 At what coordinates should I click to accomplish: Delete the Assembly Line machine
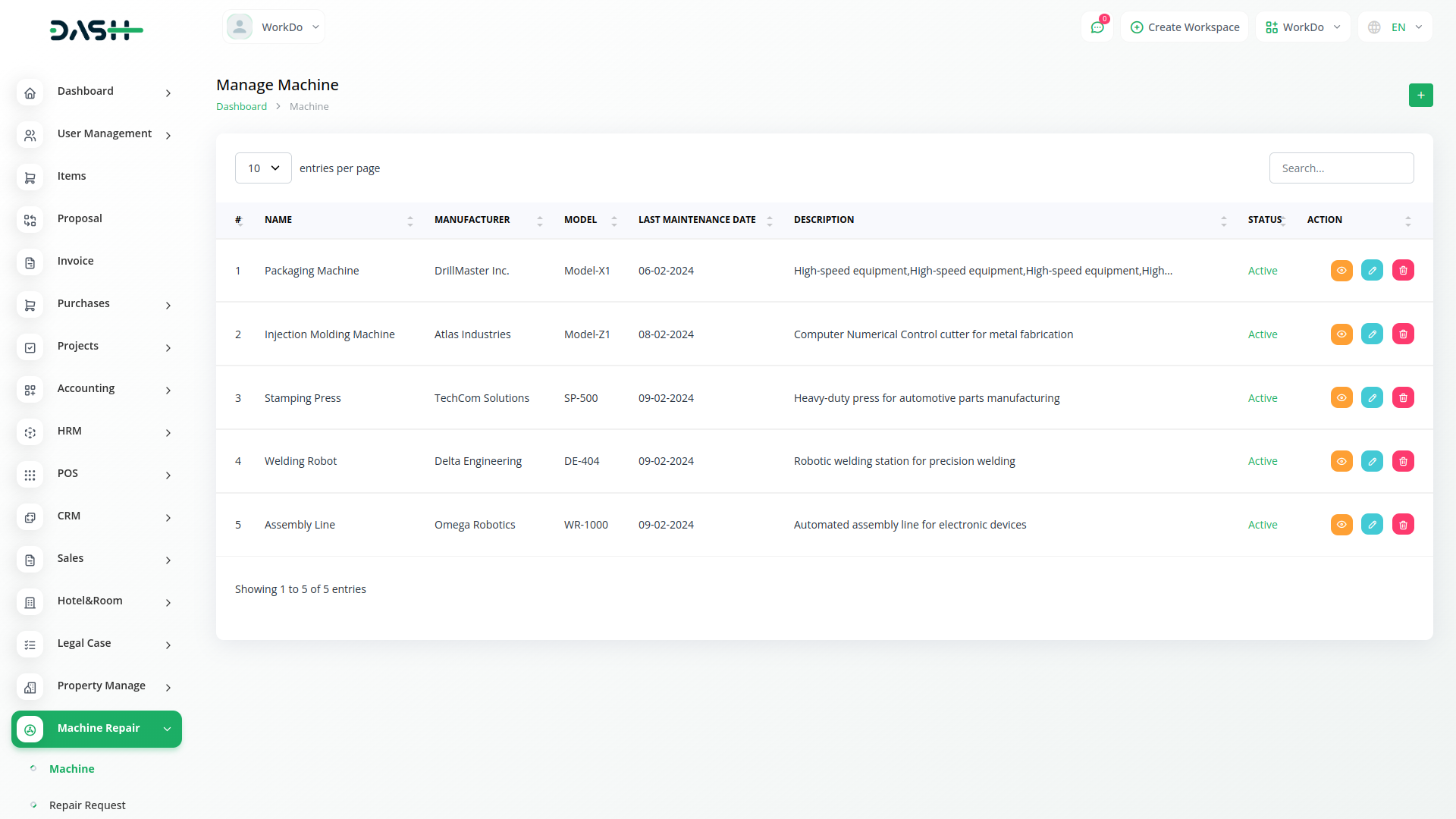point(1403,525)
